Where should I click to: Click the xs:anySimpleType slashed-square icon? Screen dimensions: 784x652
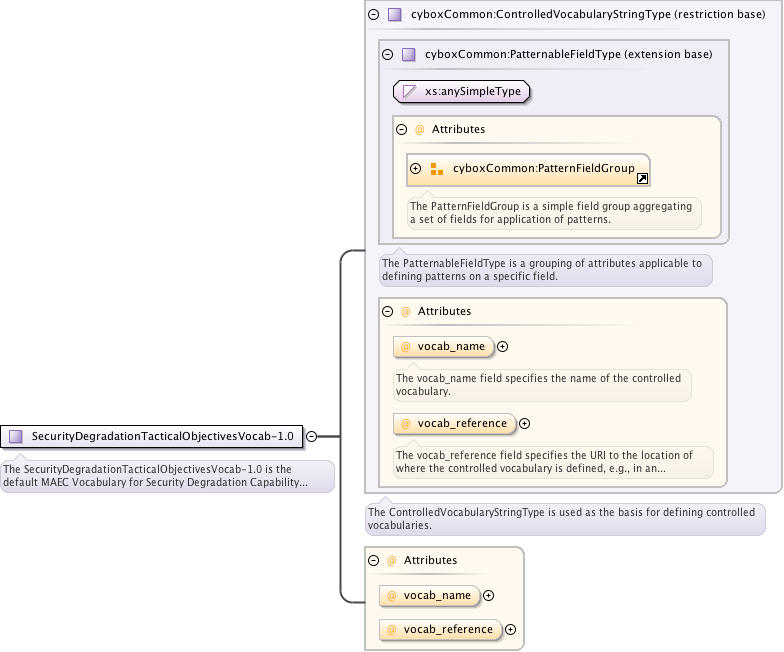(x=409, y=92)
